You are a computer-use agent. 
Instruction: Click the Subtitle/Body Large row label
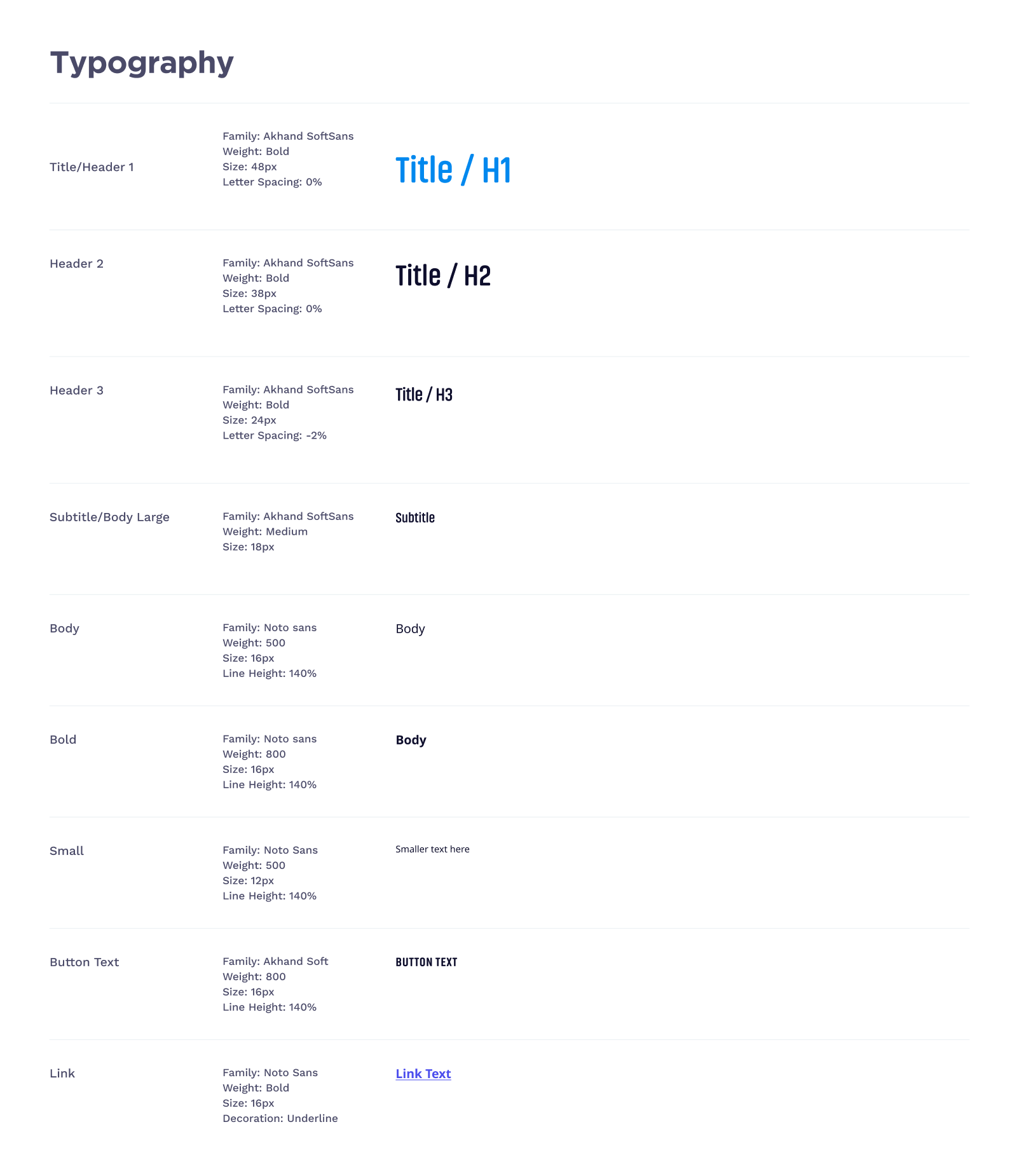tap(109, 517)
